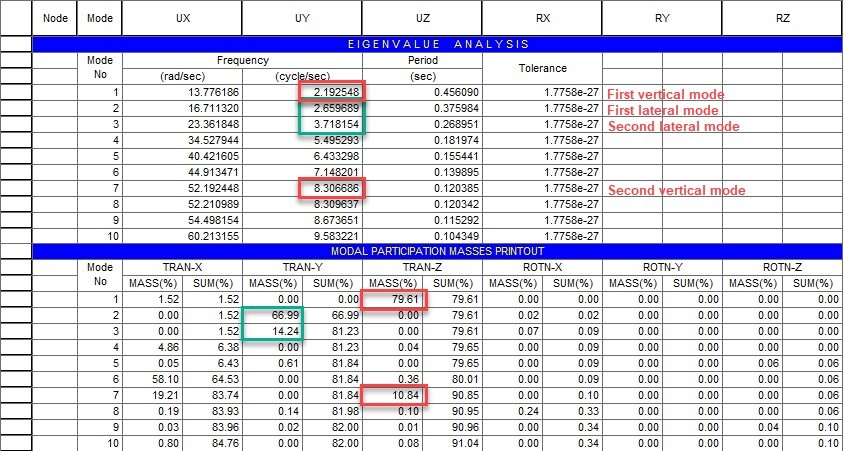Select the UY column header
This screenshot has width=844, height=451.
pyautogui.click(x=303, y=18)
